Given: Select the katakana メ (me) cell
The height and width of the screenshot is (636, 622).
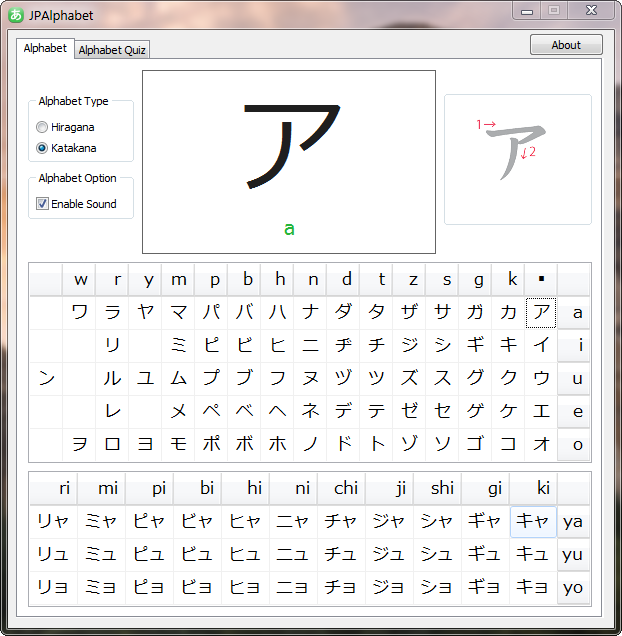Looking at the screenshot, I should [x=178, y=411].
